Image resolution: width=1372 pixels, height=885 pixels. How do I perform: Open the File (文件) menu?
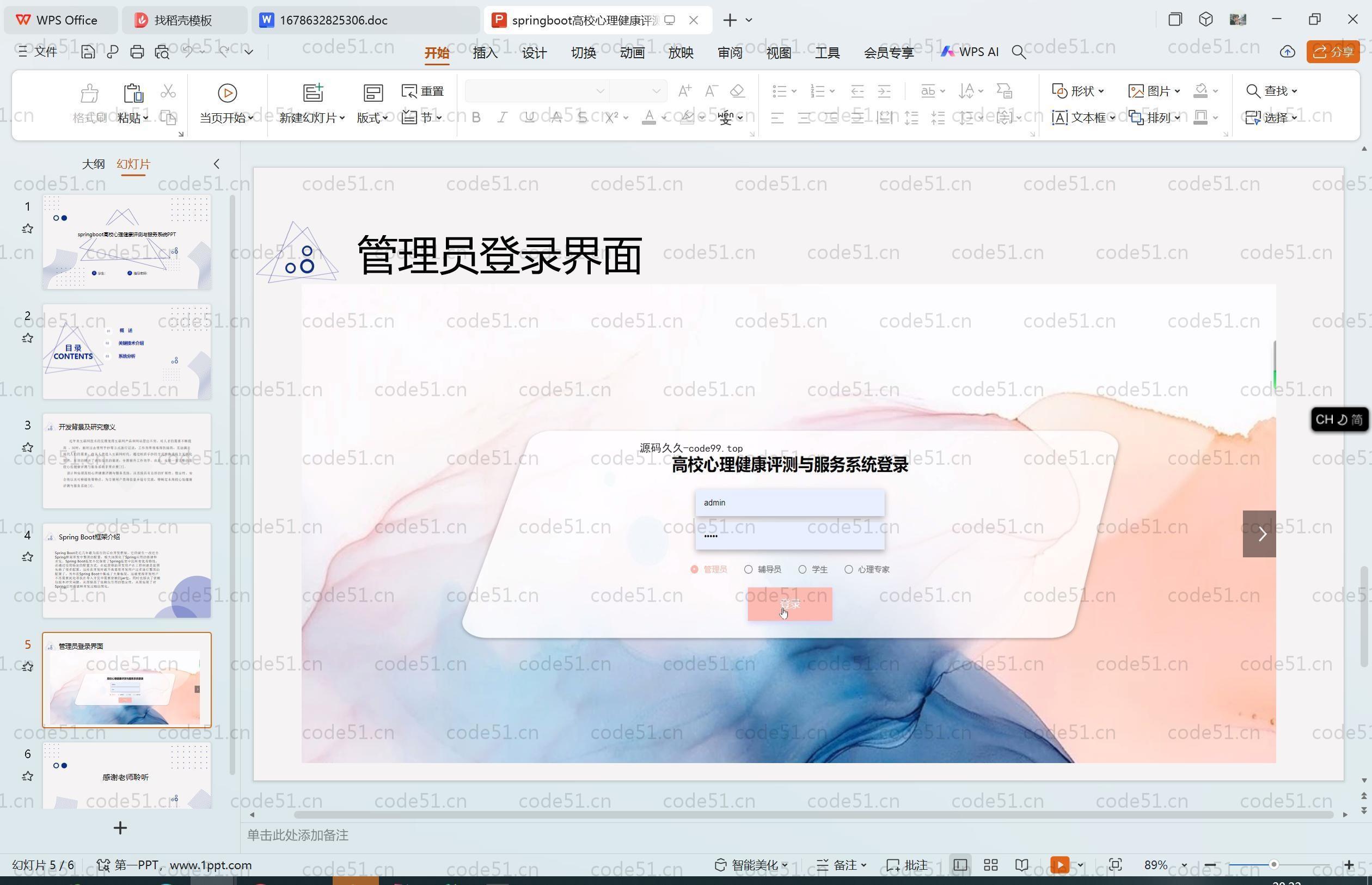point(38,52)
